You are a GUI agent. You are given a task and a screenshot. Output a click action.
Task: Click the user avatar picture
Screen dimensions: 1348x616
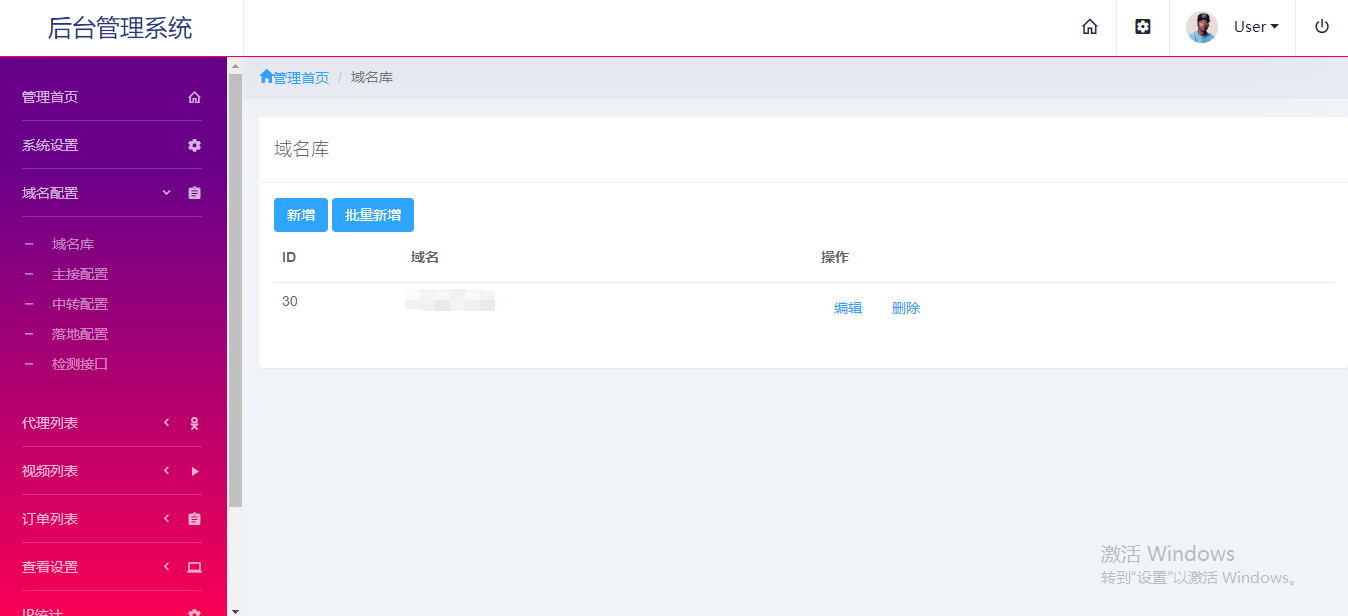(1202, 27)
